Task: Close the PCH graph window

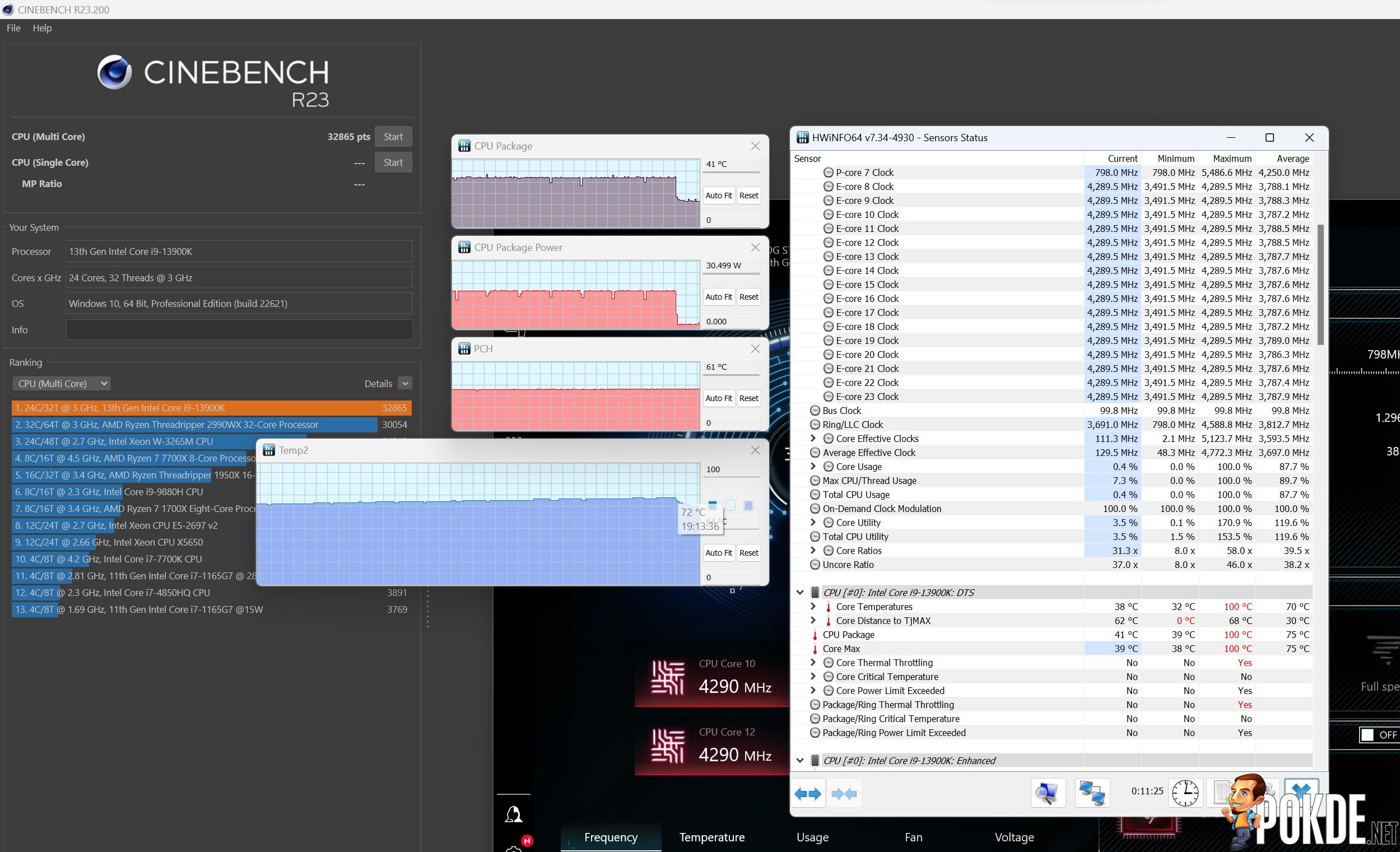Action: (x=755, y=349)
